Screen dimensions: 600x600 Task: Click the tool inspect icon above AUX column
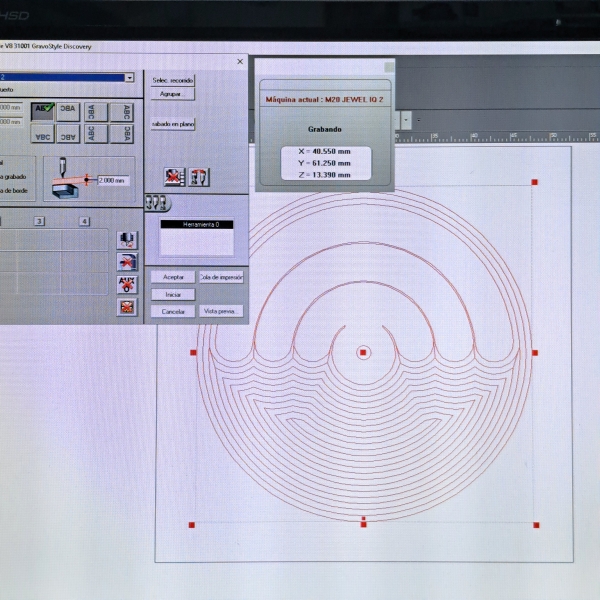(127, 239)
